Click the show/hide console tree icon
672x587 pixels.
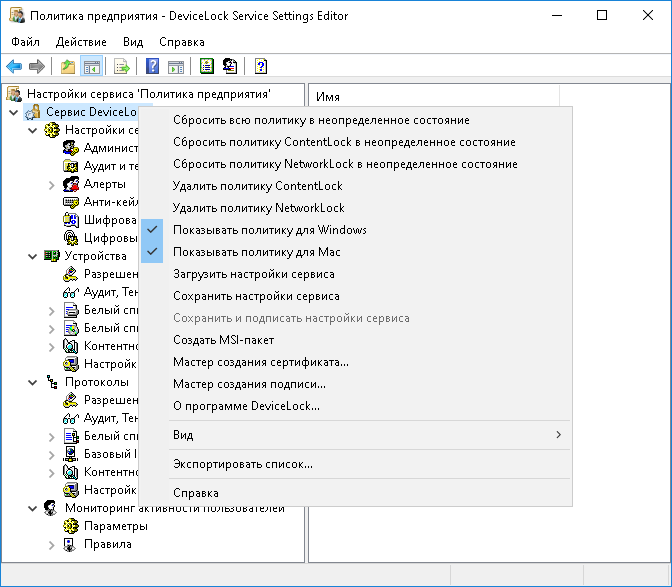click(x=91, y=67)
